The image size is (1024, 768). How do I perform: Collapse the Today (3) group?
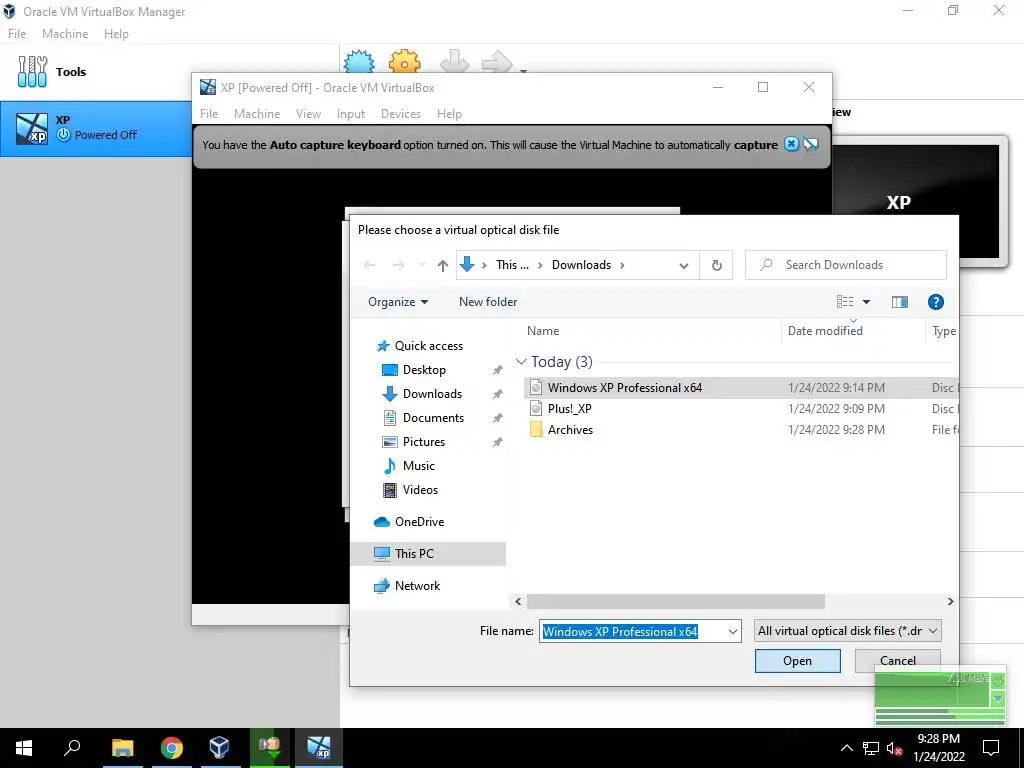coord(521,362)
